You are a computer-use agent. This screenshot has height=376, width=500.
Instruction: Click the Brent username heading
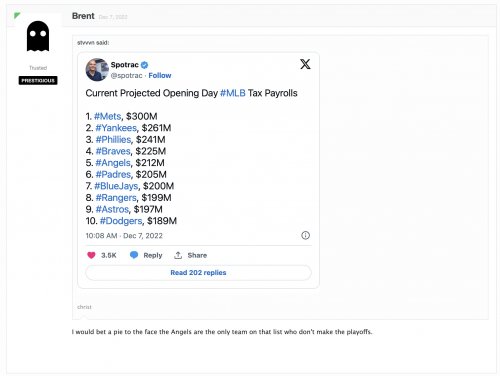pos(83,16)
